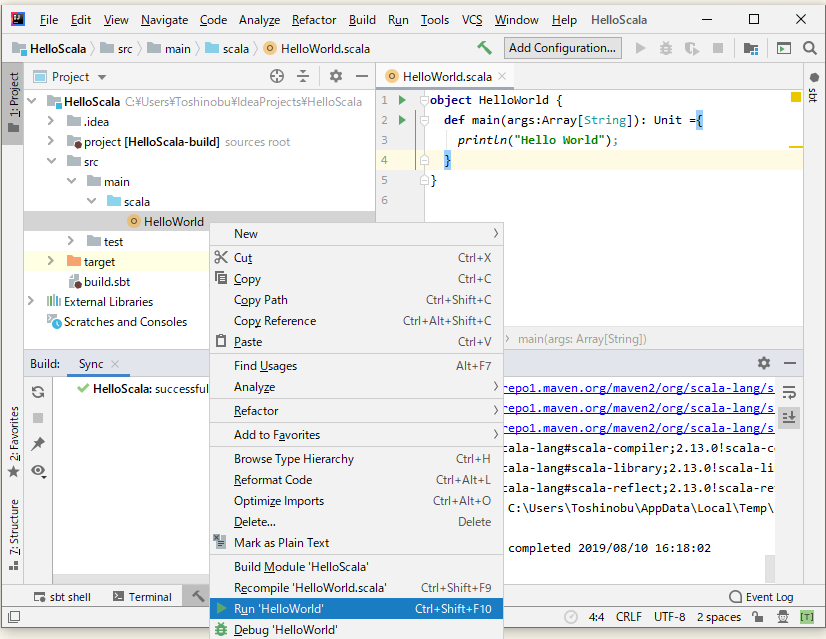Open the Refactor menu in menu bar
Viewport: 826px width, 639px height.
pos(314,20)
